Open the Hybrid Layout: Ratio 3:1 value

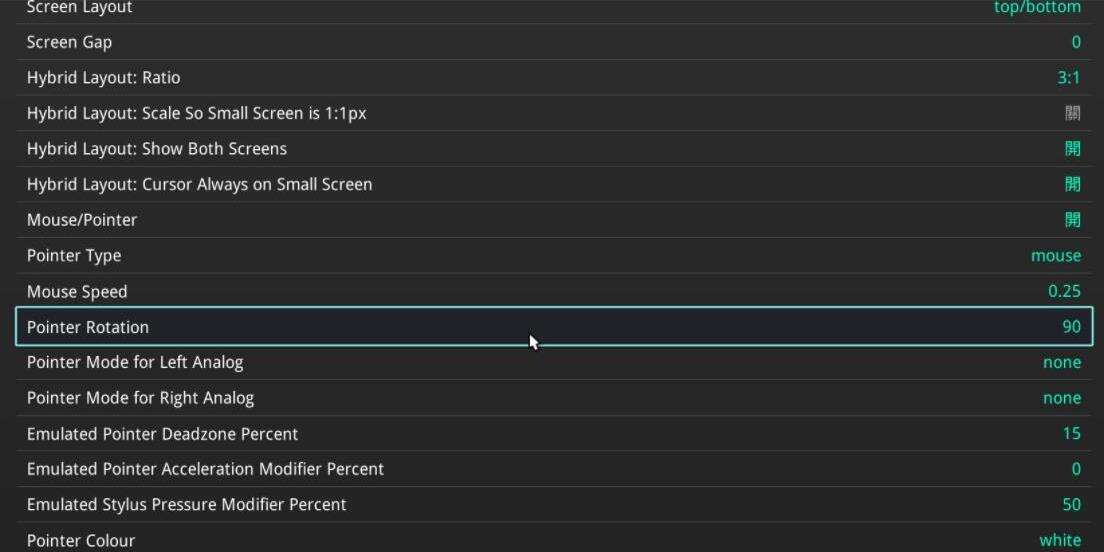click(1068, 78)
